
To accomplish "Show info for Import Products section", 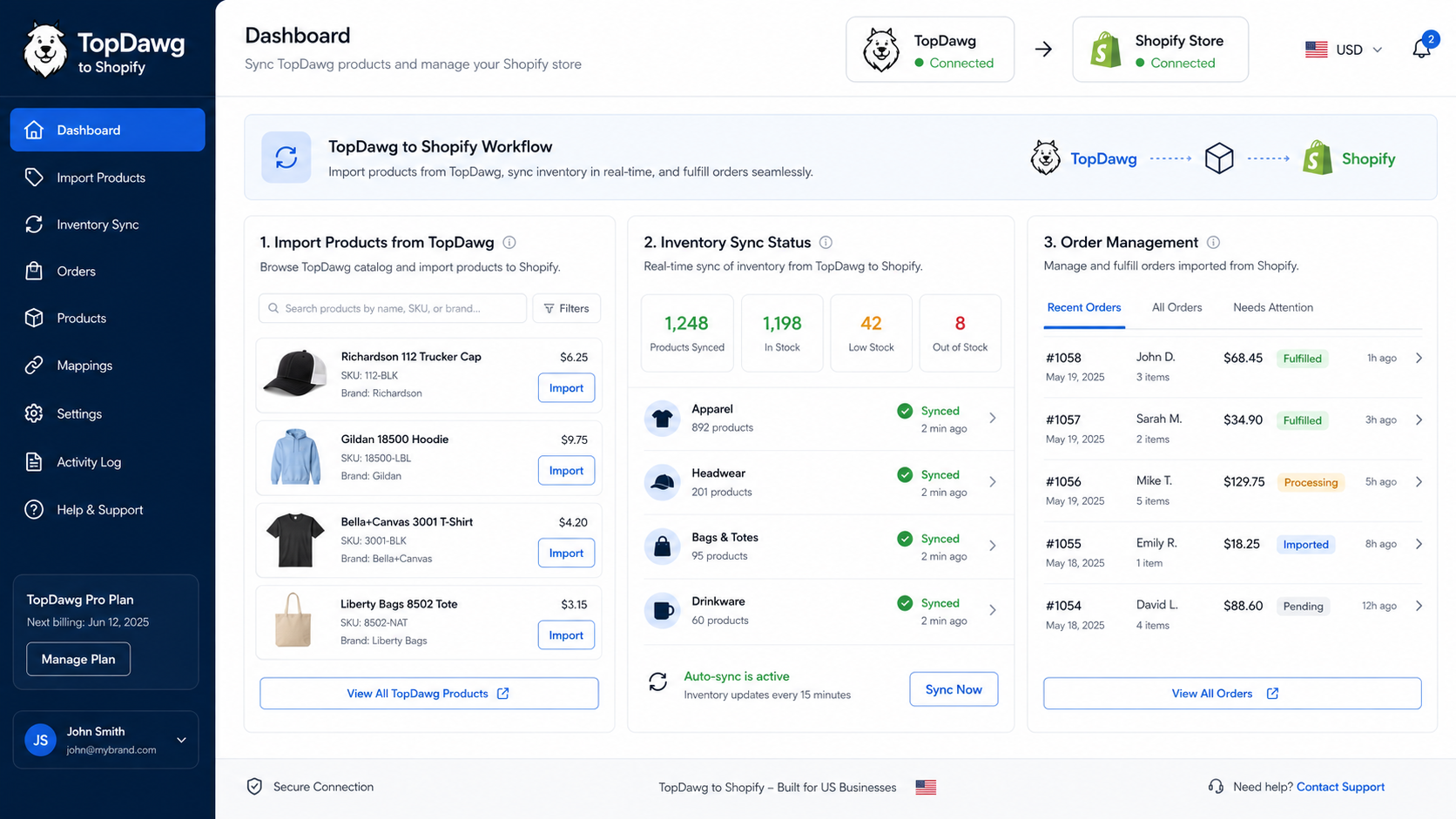I will tap(509, 243).
